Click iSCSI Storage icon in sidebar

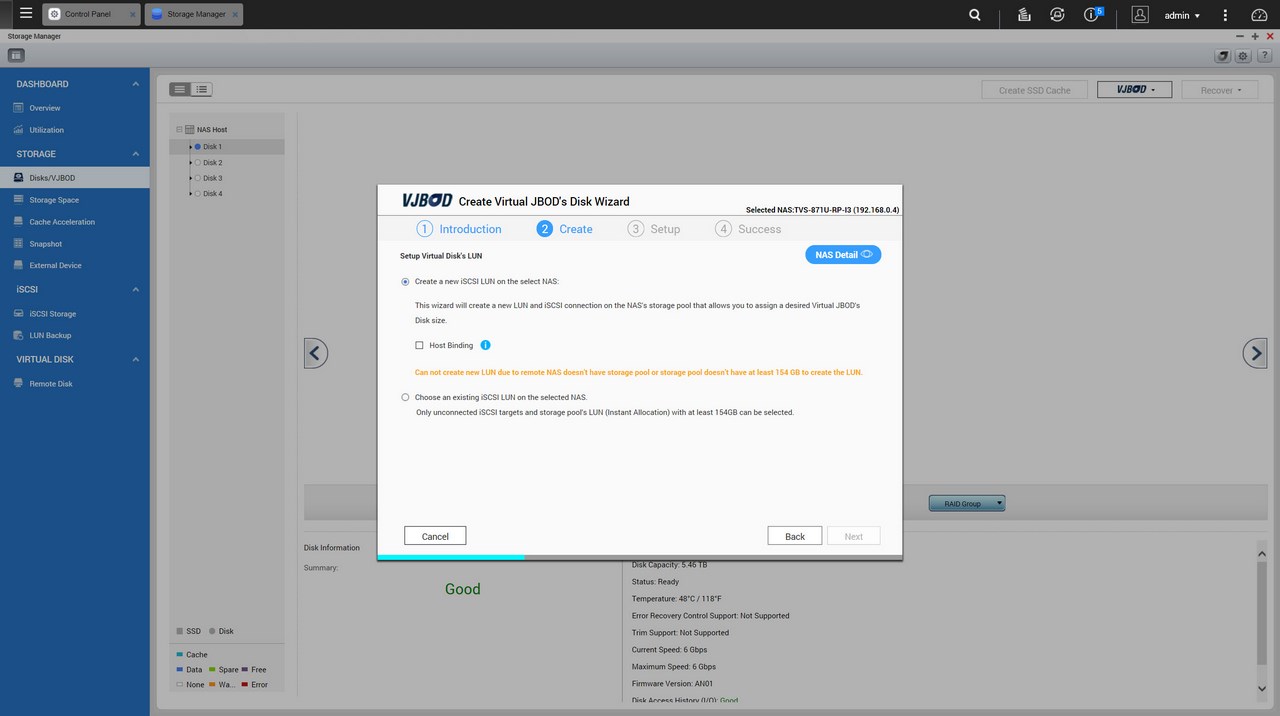point(18,313)
